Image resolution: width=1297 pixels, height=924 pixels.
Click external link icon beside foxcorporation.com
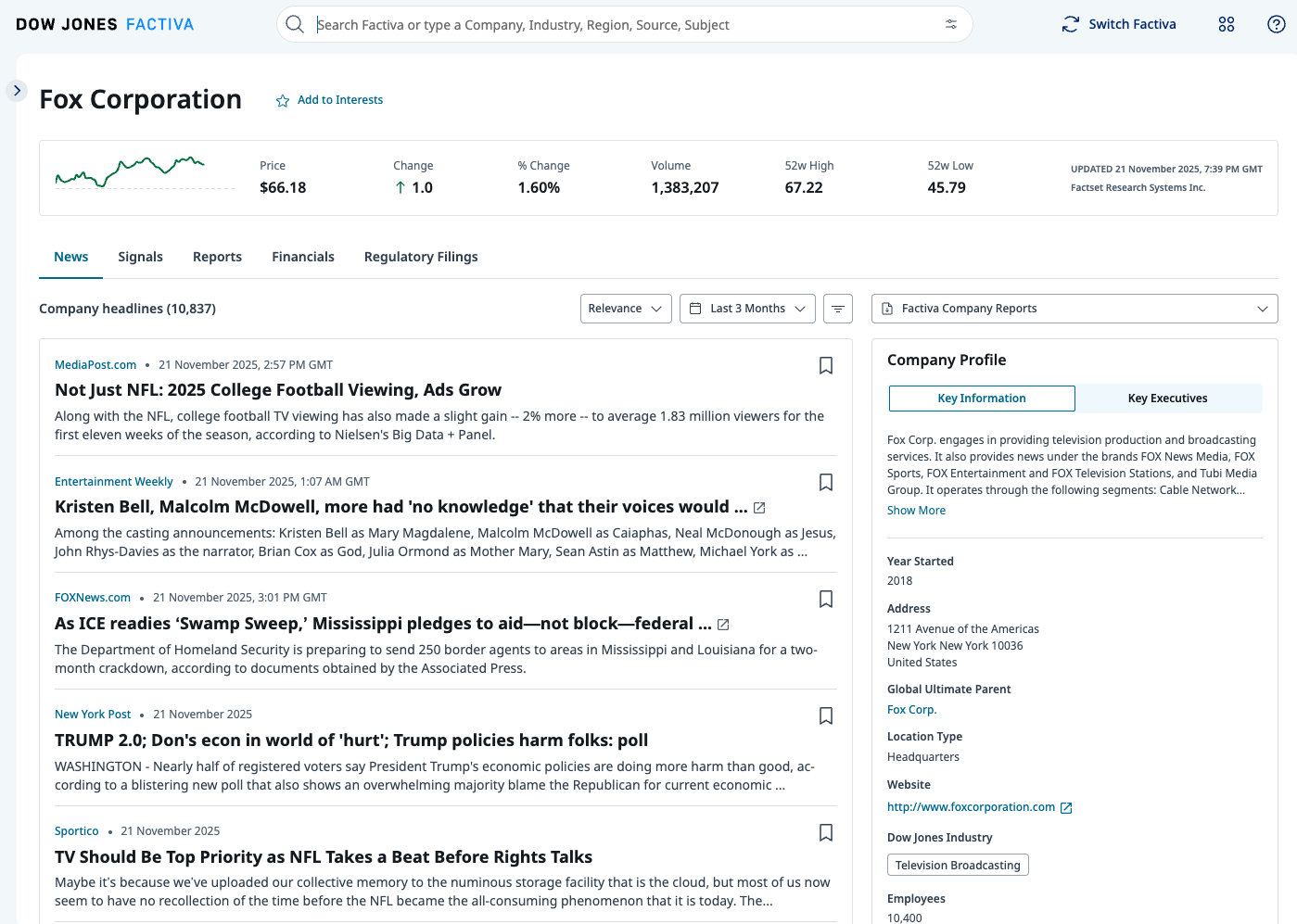click(1066, 808)
